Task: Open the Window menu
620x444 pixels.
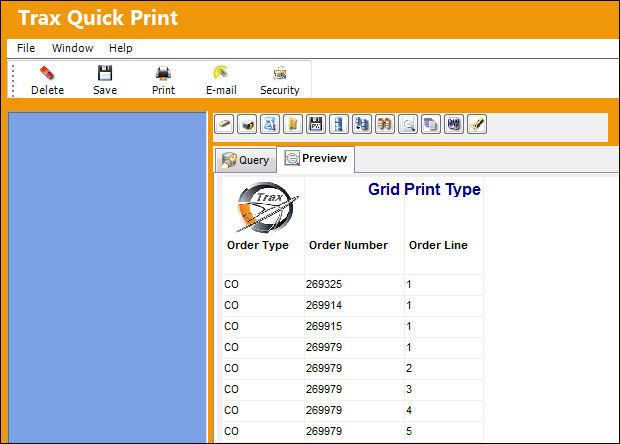Action: click(72, 48)
